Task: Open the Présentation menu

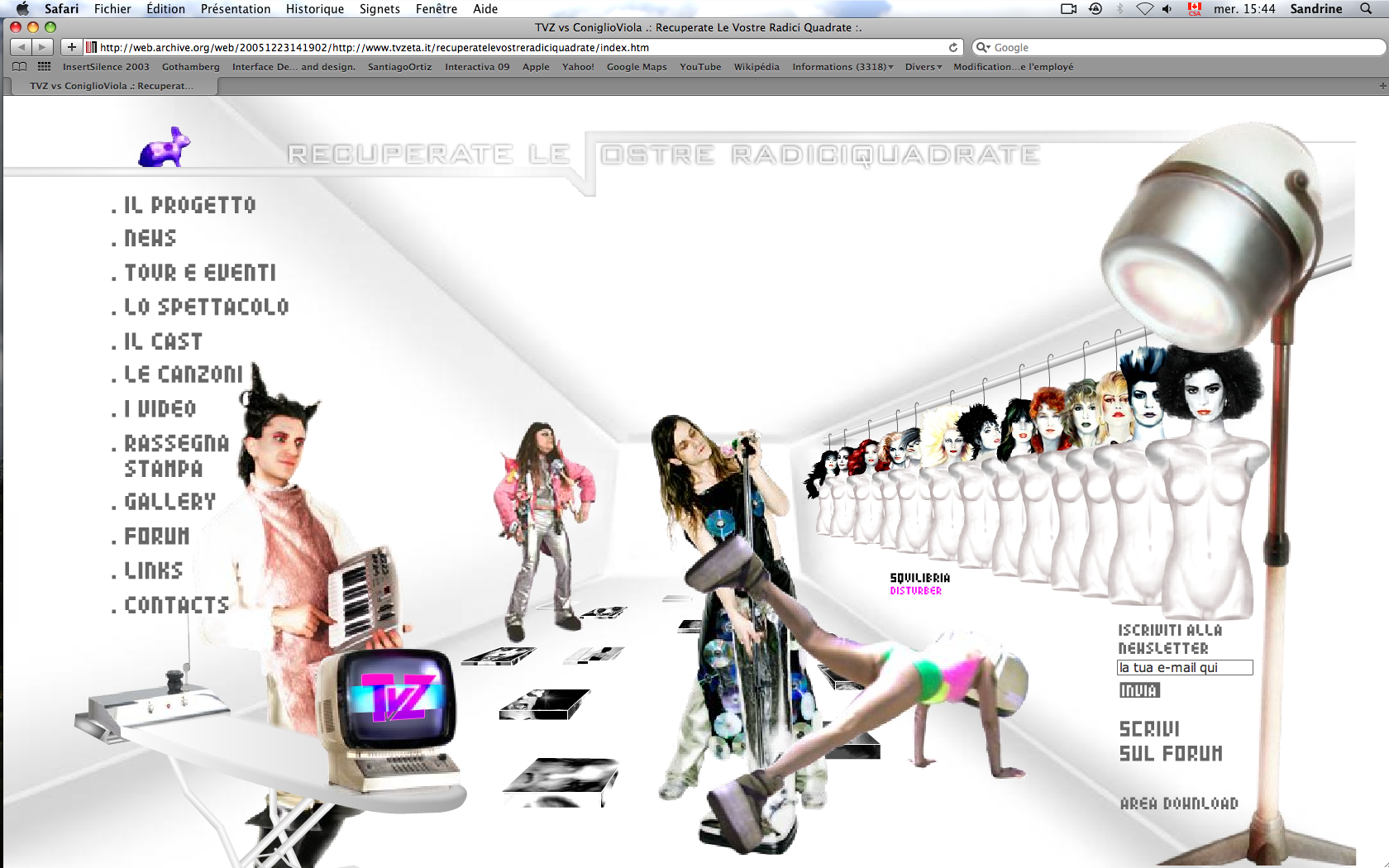Action: point(236,8)
